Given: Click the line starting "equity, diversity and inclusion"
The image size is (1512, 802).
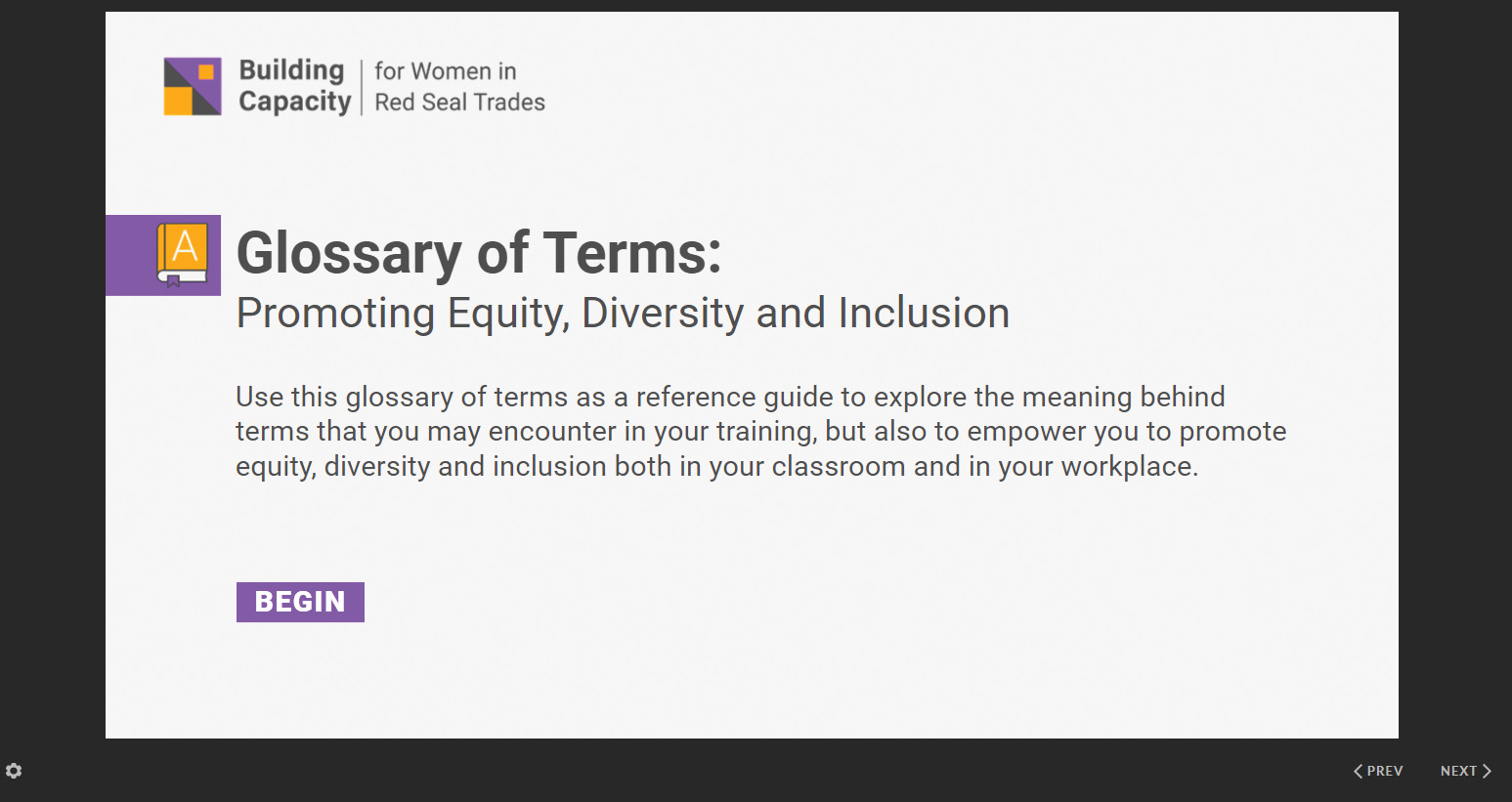Looking at the screenshot, I should pyautogui.click(x=716, y=467).
